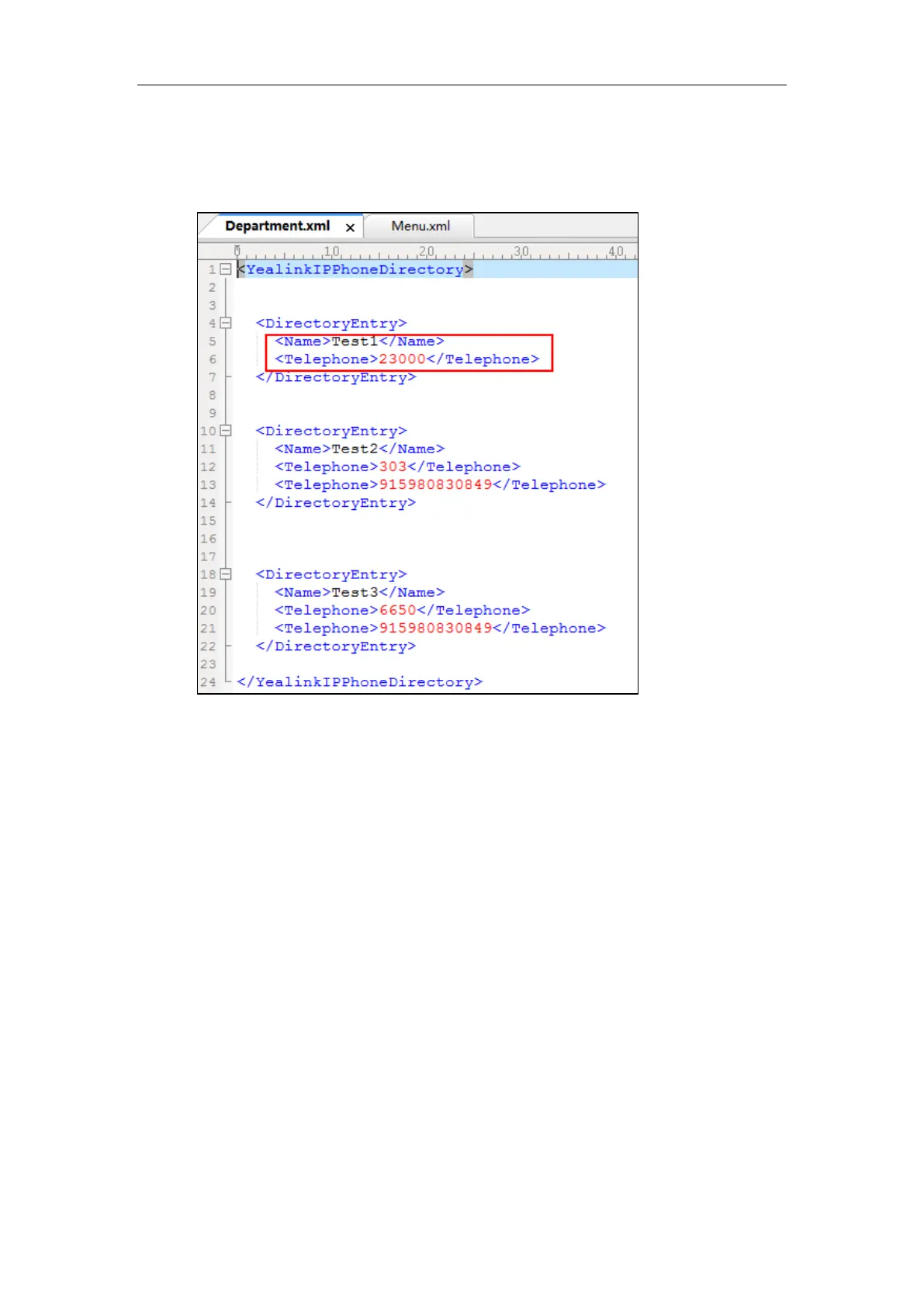
Task: Click the Test2 name line
Action: pos(360,449)
